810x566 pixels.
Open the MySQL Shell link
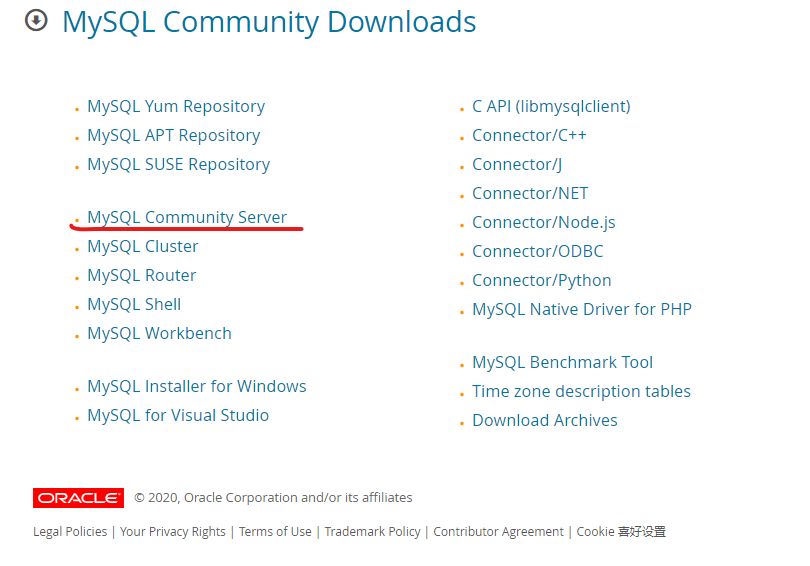tap(134, 304)
